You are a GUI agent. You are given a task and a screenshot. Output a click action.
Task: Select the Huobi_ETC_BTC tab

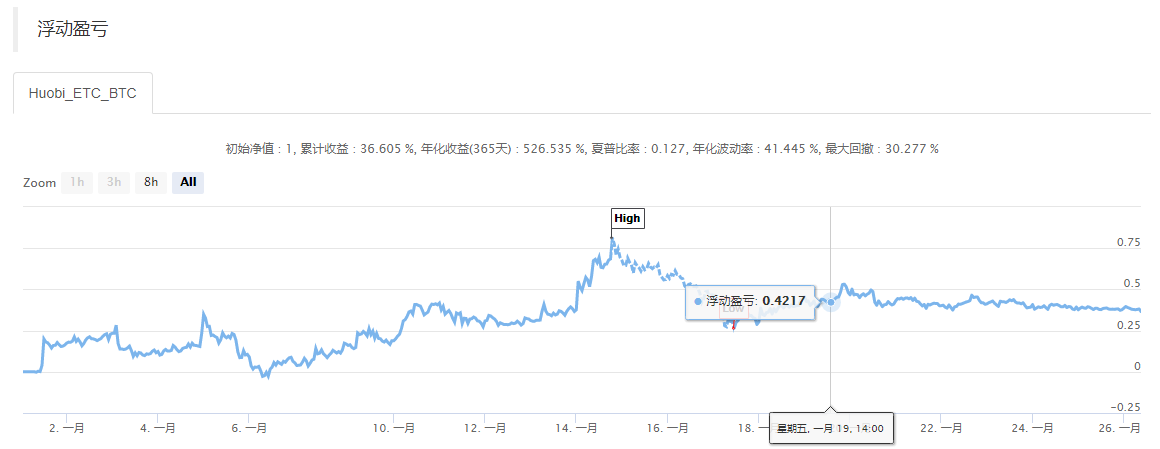[x=83, y=93]
